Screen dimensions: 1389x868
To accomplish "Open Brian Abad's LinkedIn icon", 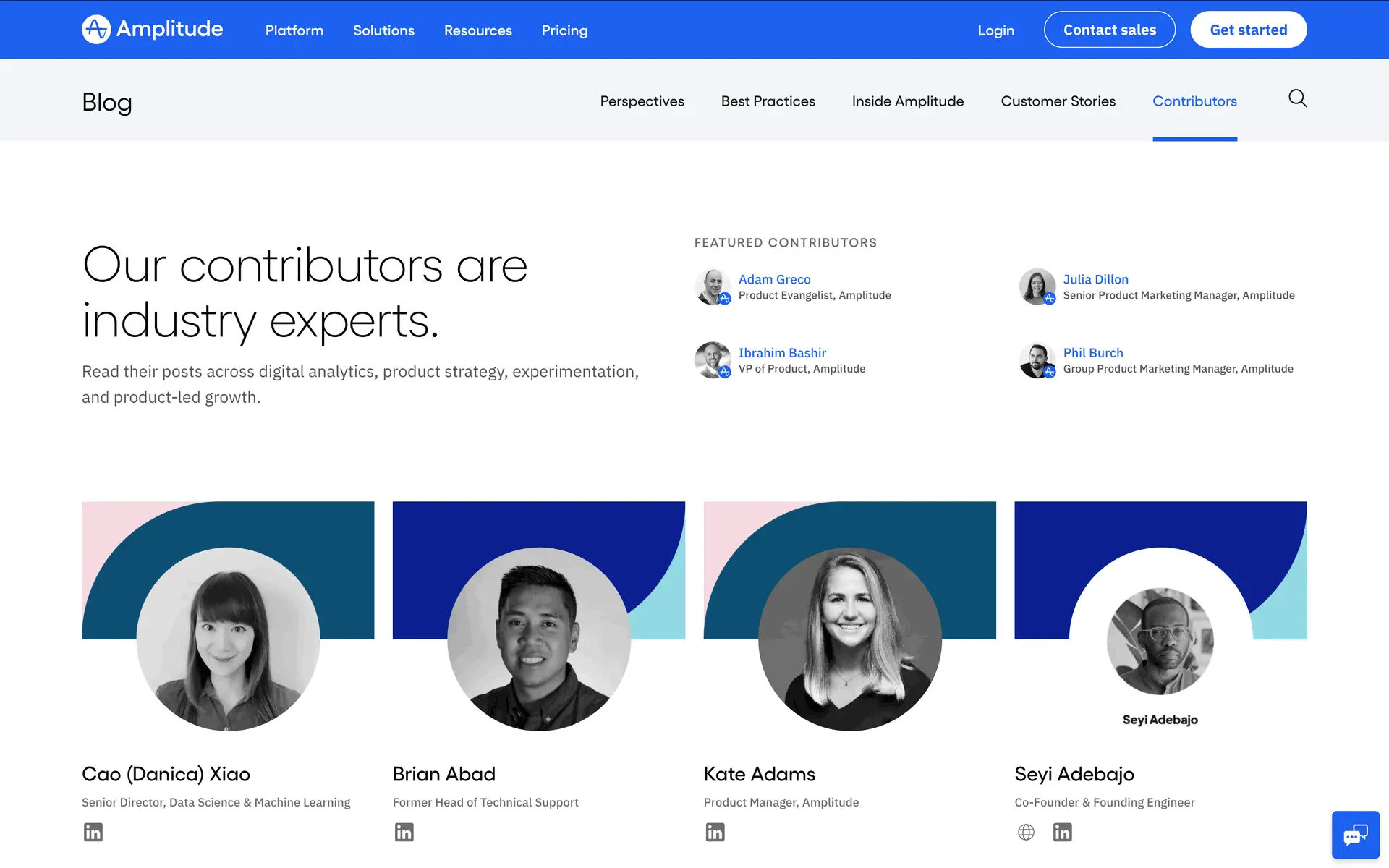I will point(404,832).
